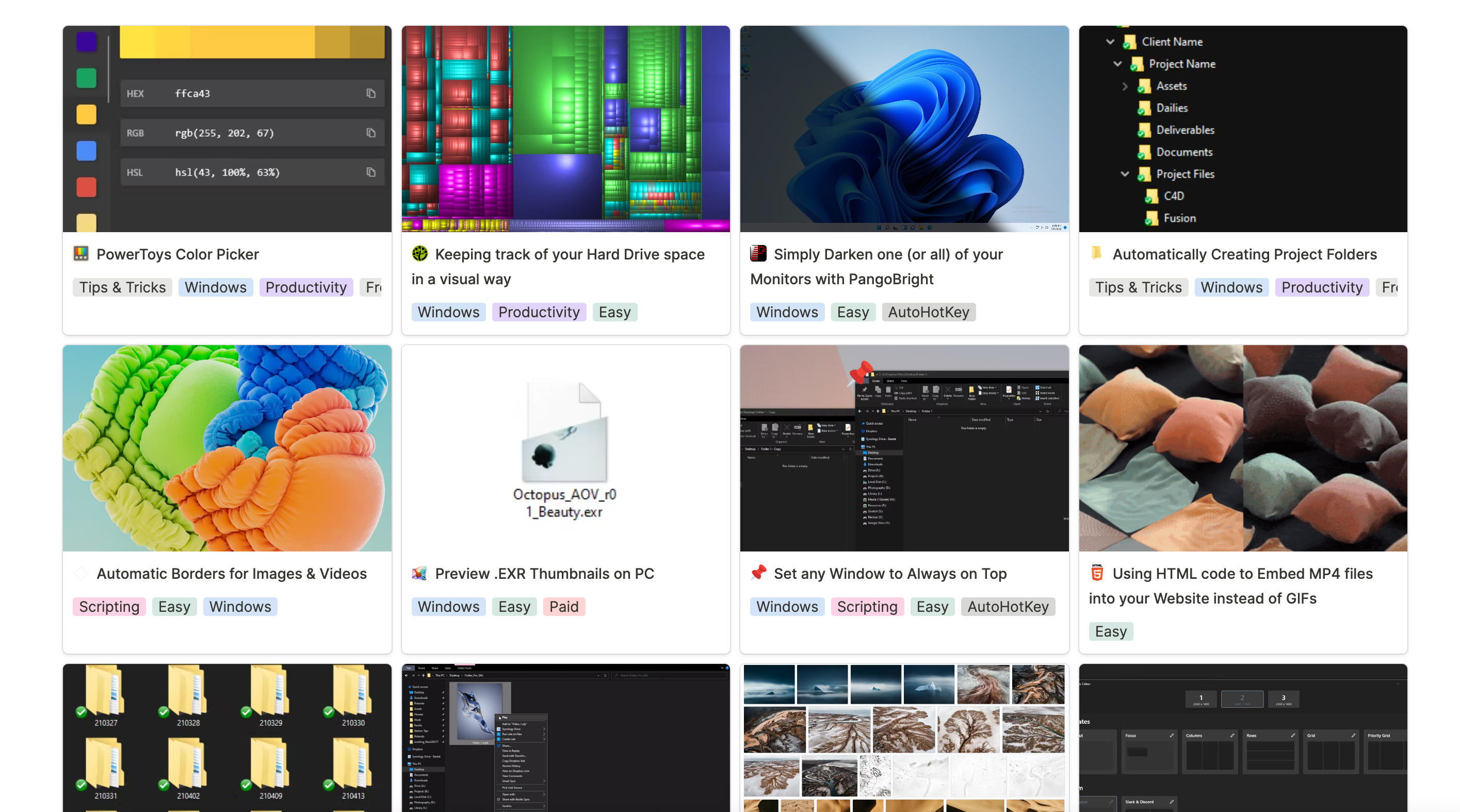Click the aerial landscape photo grid thumbnail

click(904, 738)
